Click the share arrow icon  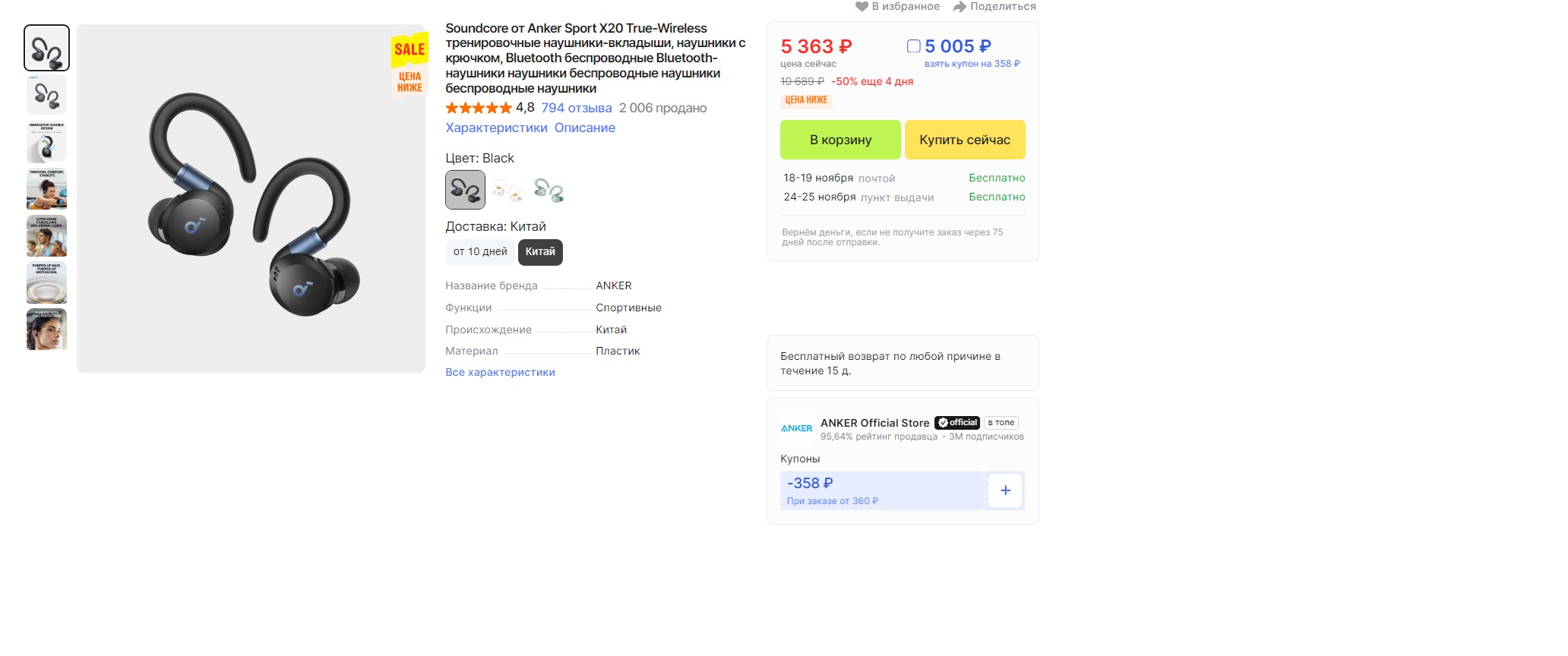(959, 7)
